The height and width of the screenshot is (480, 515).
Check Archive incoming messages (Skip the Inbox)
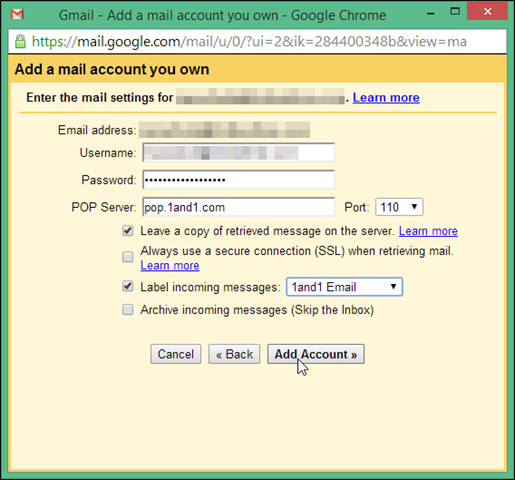(128, 310)
